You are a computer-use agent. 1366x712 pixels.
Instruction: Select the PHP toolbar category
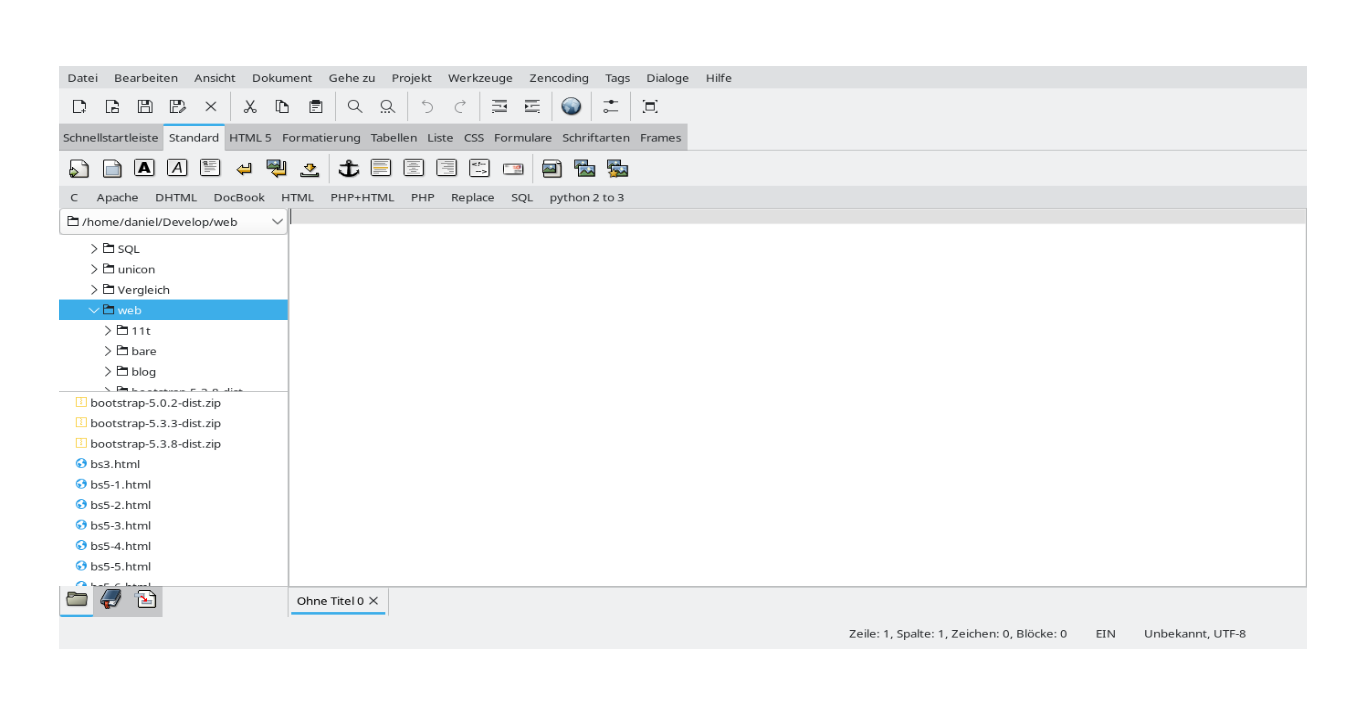tap(422, 197)
